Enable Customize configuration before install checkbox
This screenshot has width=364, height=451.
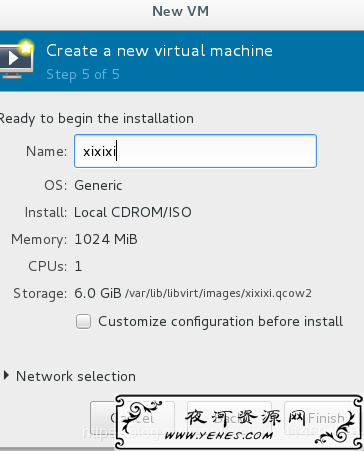click(83, 322)
